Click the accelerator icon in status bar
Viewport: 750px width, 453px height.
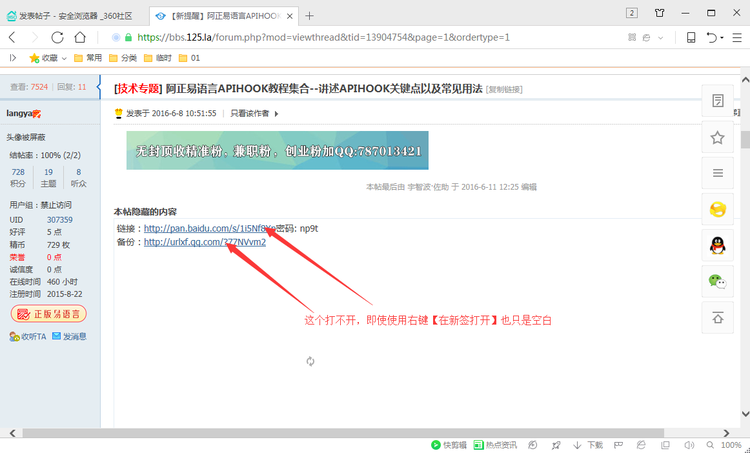pyautogui.click(x=533, y=445)
